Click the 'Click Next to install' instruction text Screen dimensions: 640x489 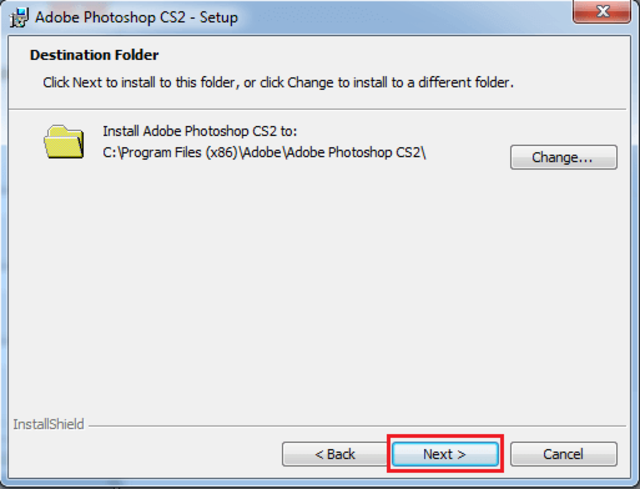(x=278, y=82)
